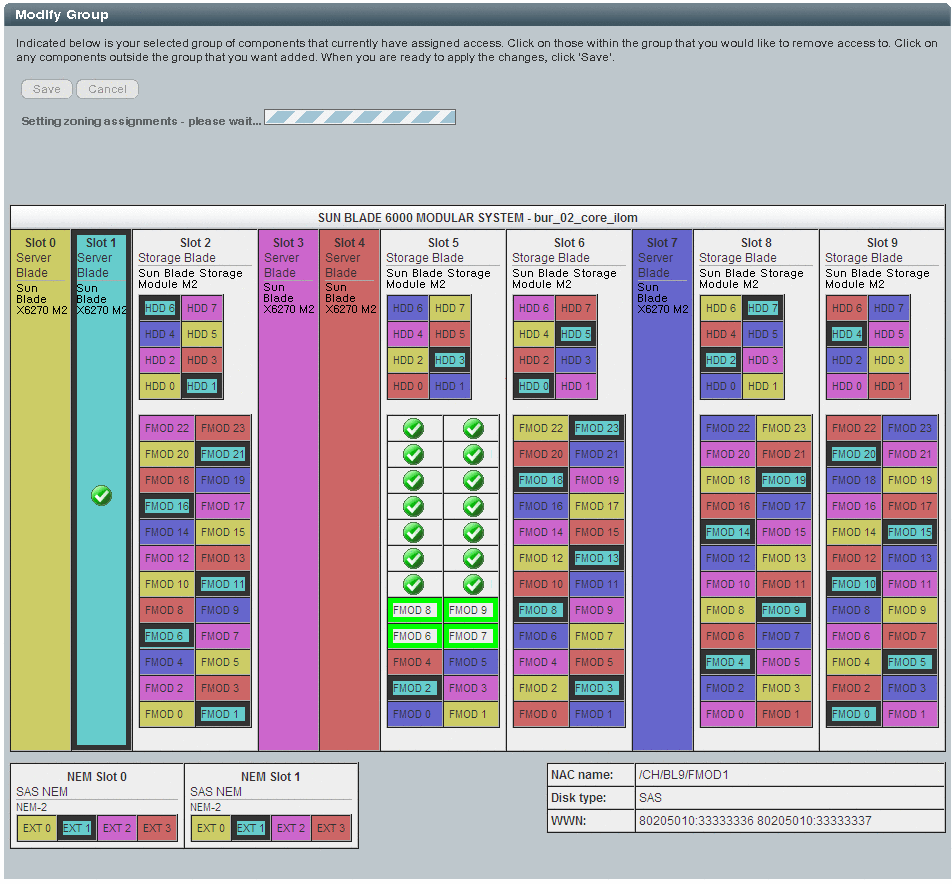Image resolution: width=952 pixels, height=884 pixels.
Task: Toggle FMOD 1 in Slot 2
Action: tap(223, 714)
